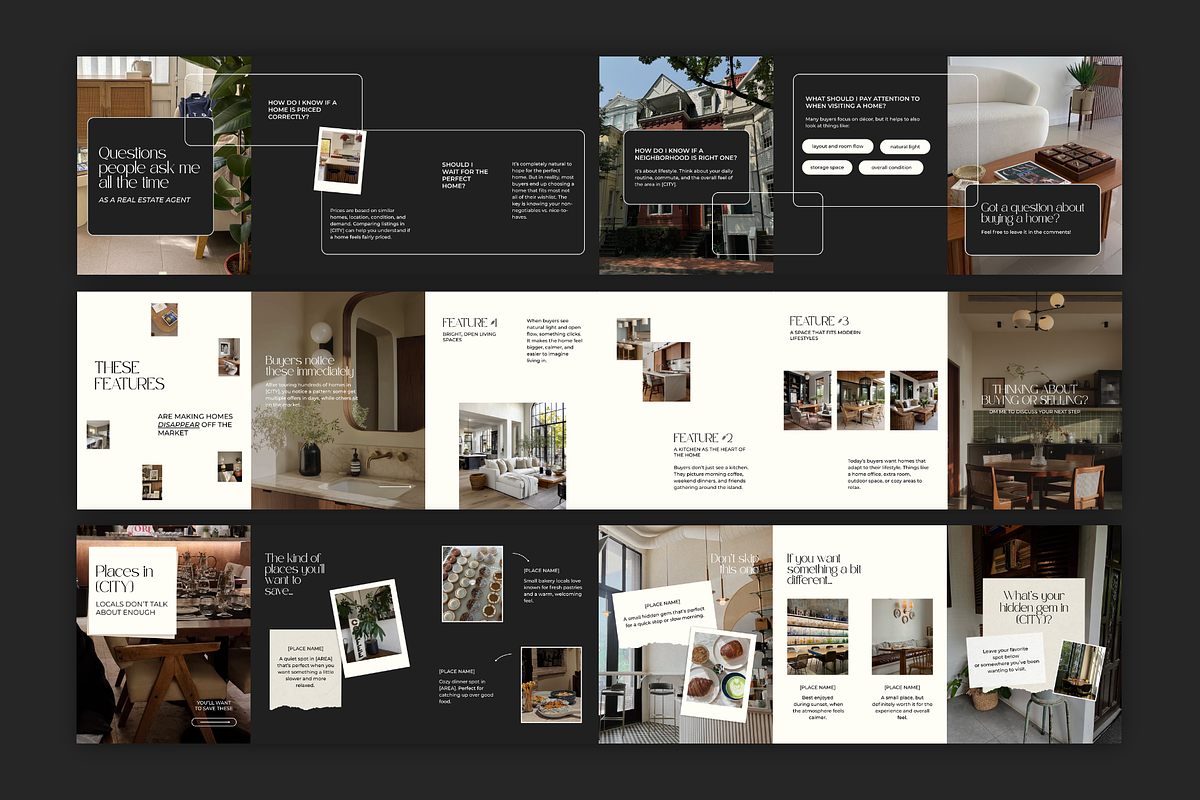Click the dinner food photo with drink
Screen dimensions: 1200x800
[551, 684]
